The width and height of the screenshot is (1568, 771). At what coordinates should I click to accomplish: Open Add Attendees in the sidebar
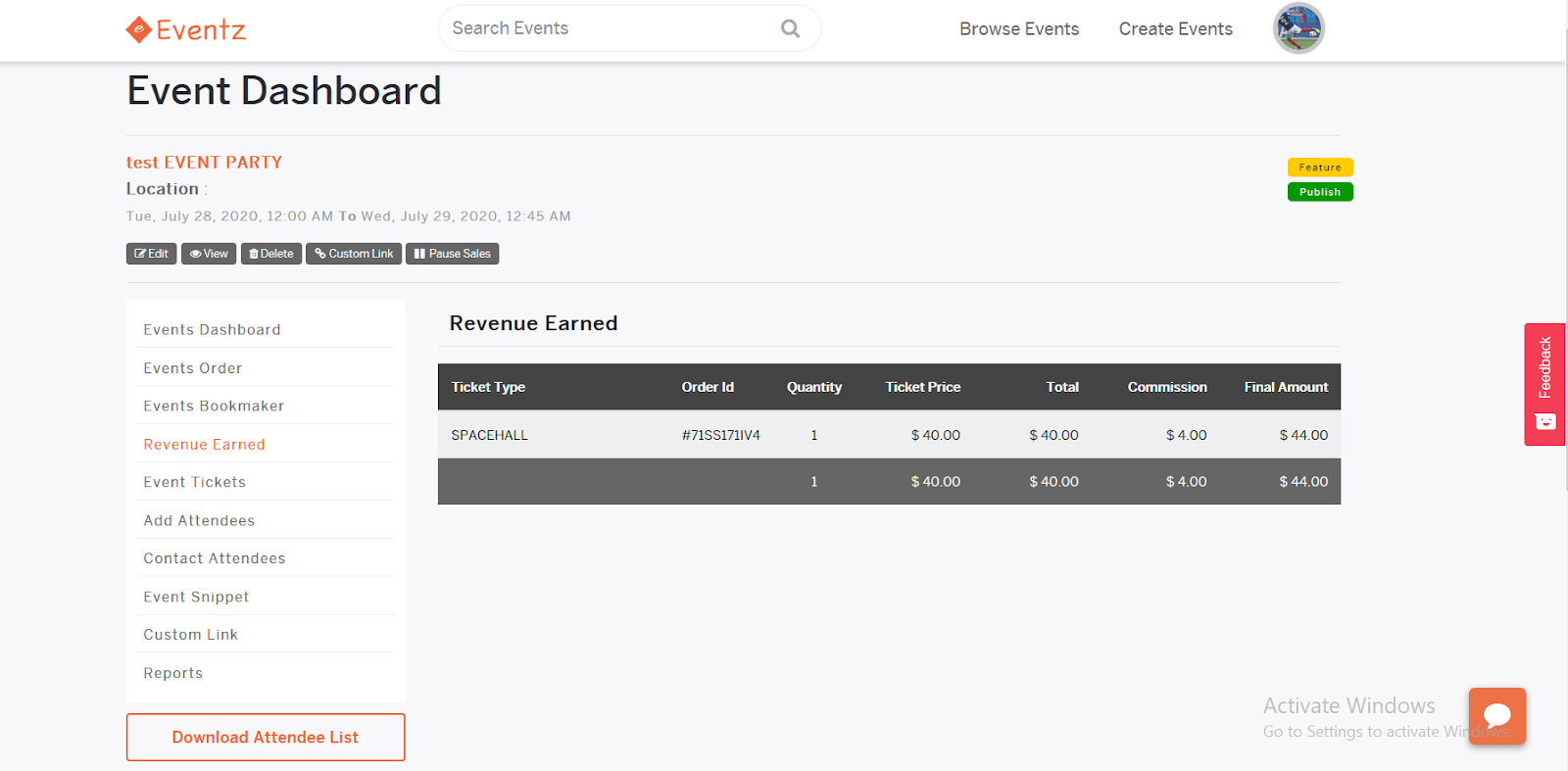pos(199,521)
